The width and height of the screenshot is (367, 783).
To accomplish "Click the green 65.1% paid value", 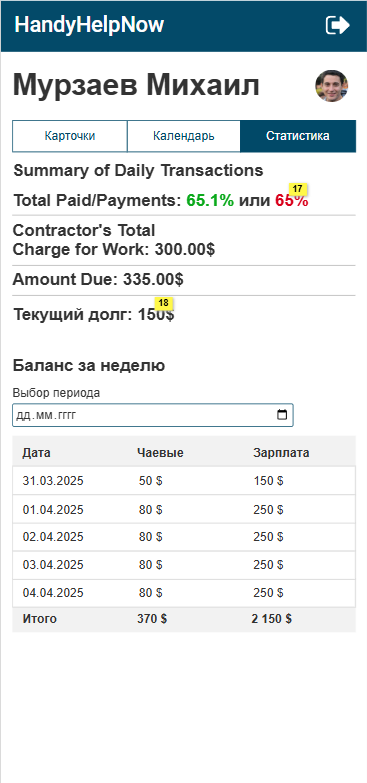I will [210, 201].
